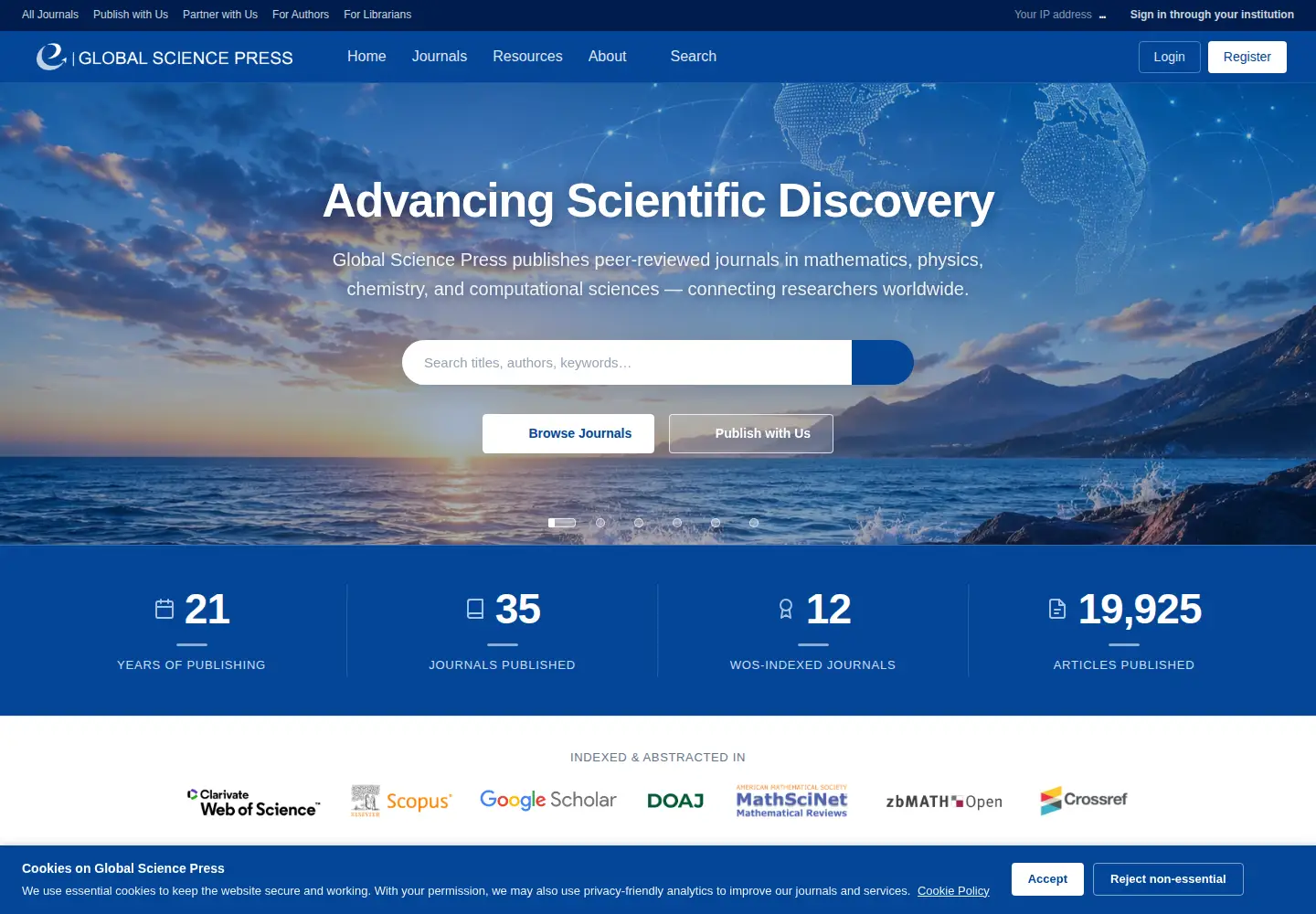Click the Your IP address text

pos(1053,15)
